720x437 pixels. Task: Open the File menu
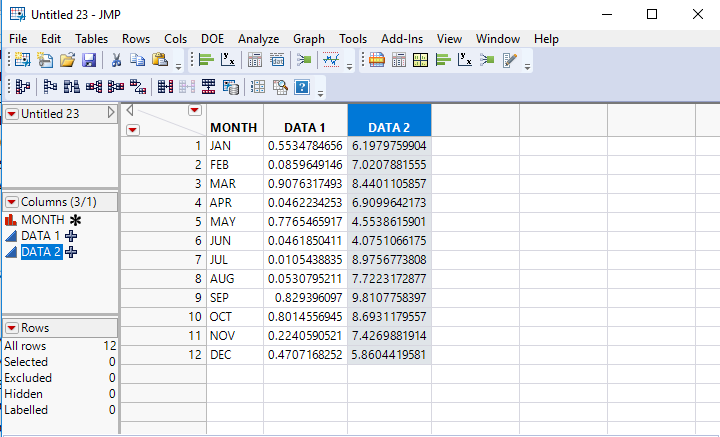(18, 39)
